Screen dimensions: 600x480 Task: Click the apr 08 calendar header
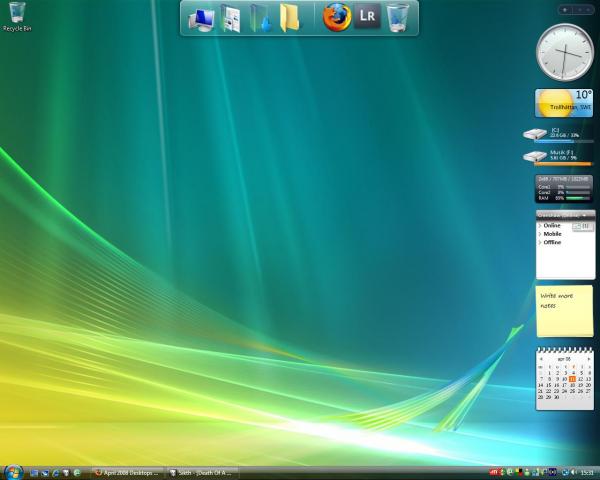tap(564, 359)
